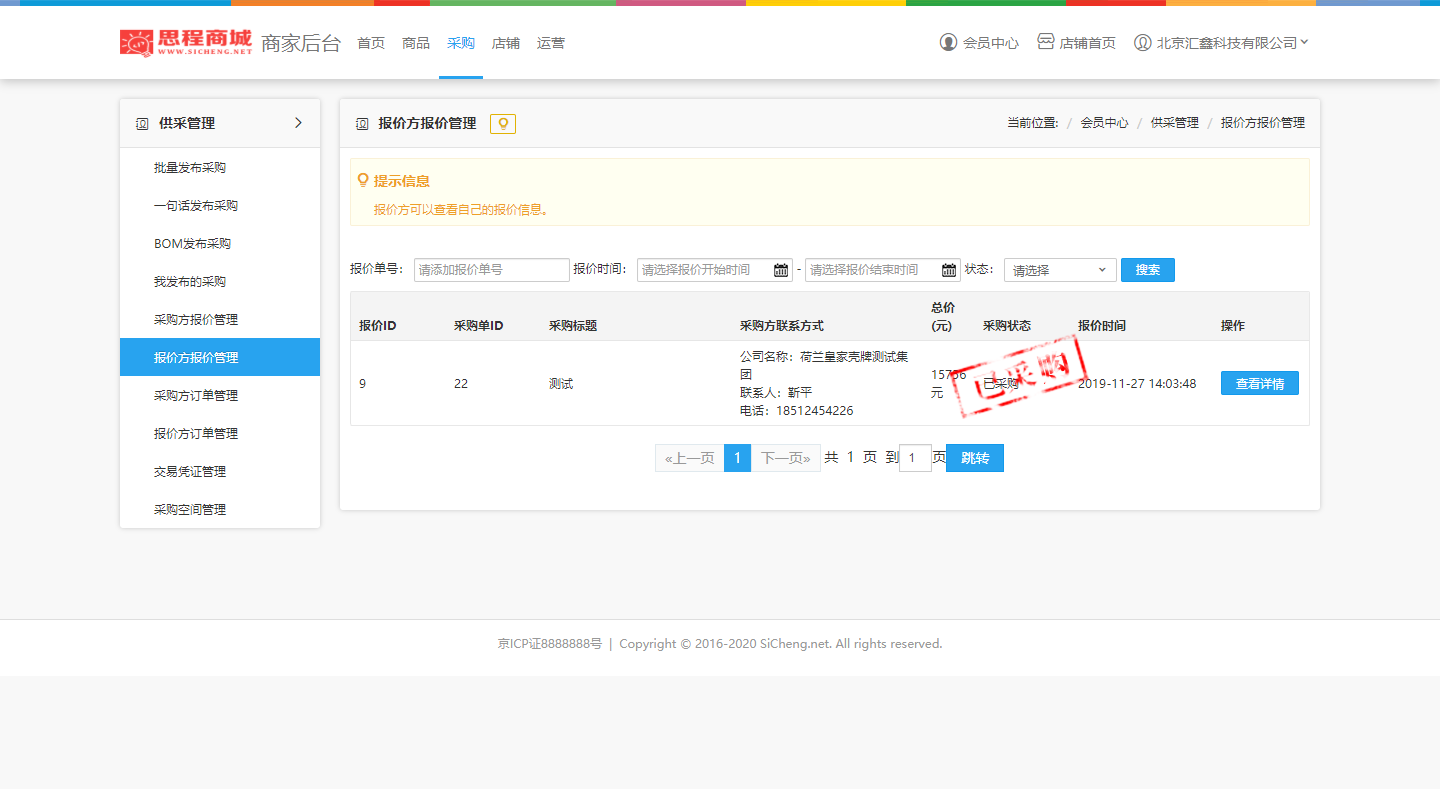This screenshot has height=789, width=1440.
Task: Click 会员中心 in the breadcrumb
Action: click(1104, 123)
